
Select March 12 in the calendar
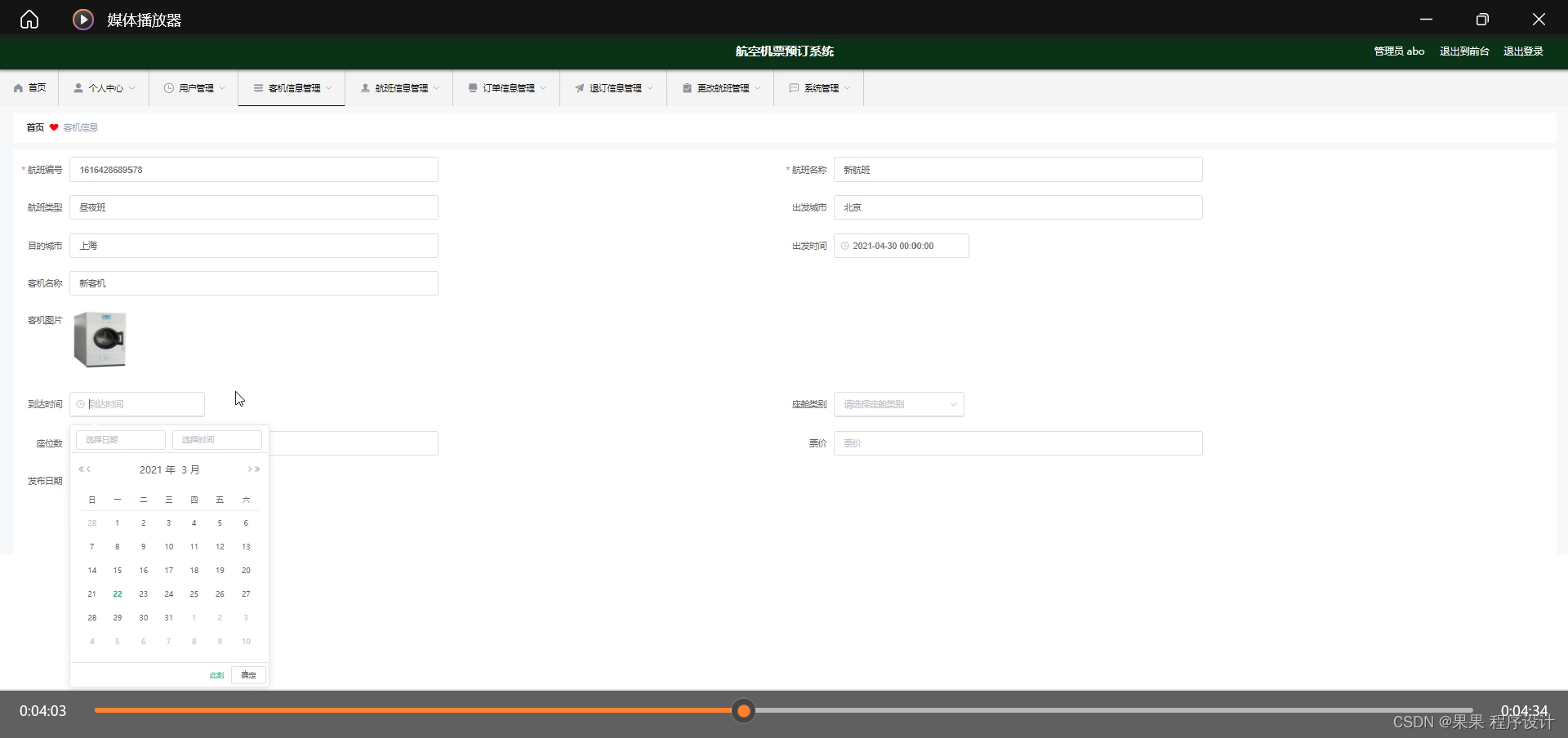[220, 547]
